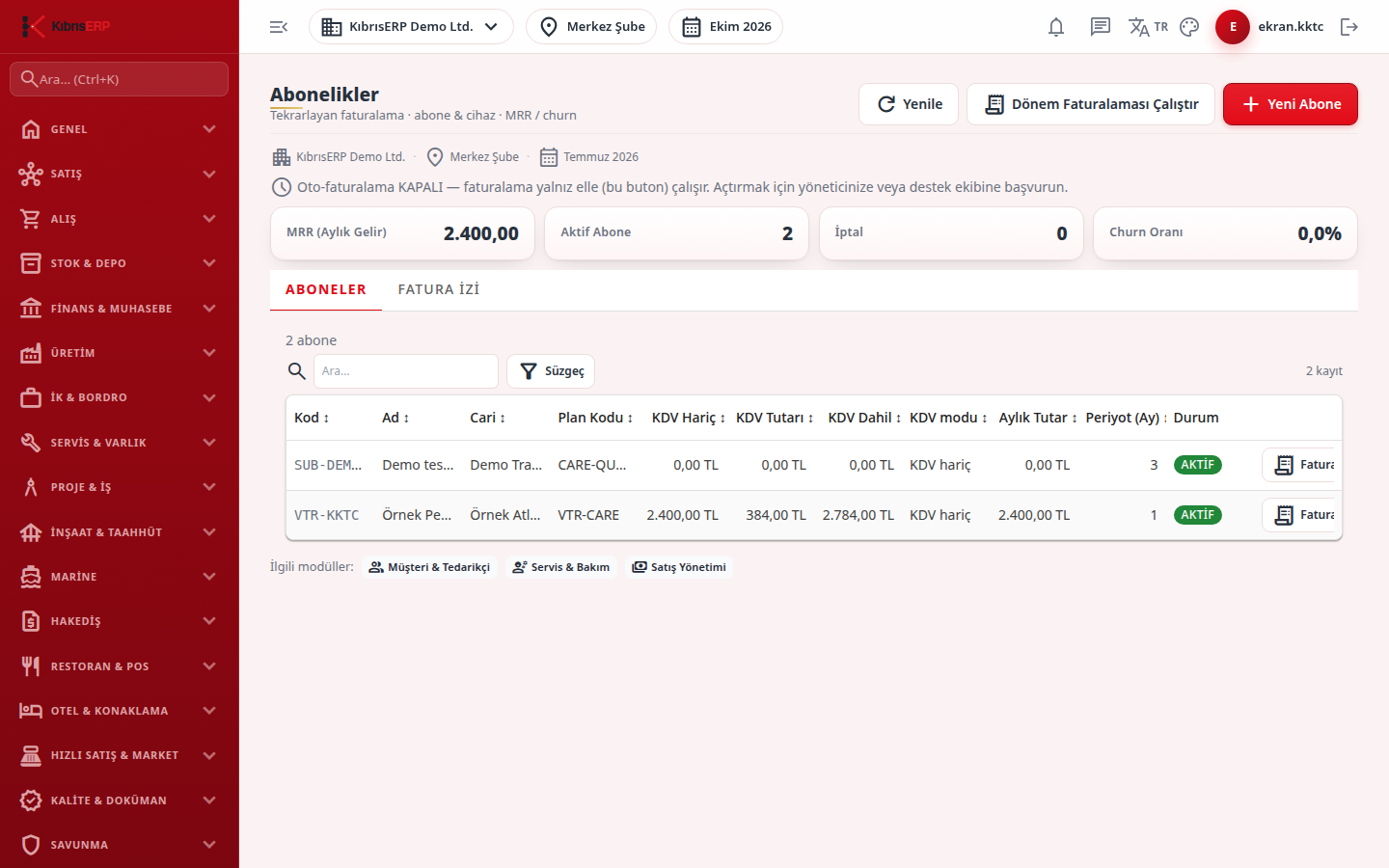Open the Alış shopping cart icon

(31, 219)
